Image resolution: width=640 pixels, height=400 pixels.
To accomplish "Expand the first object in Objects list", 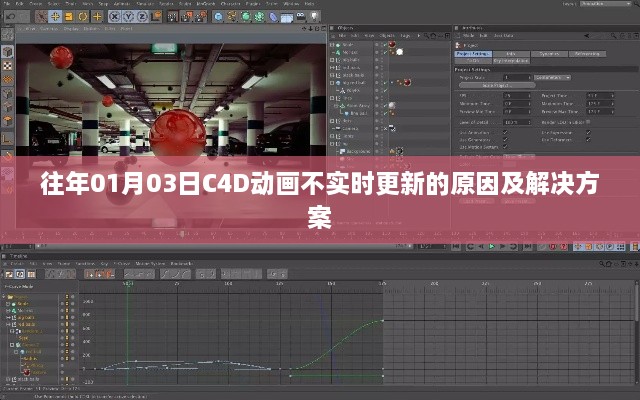I will [332, 44].
